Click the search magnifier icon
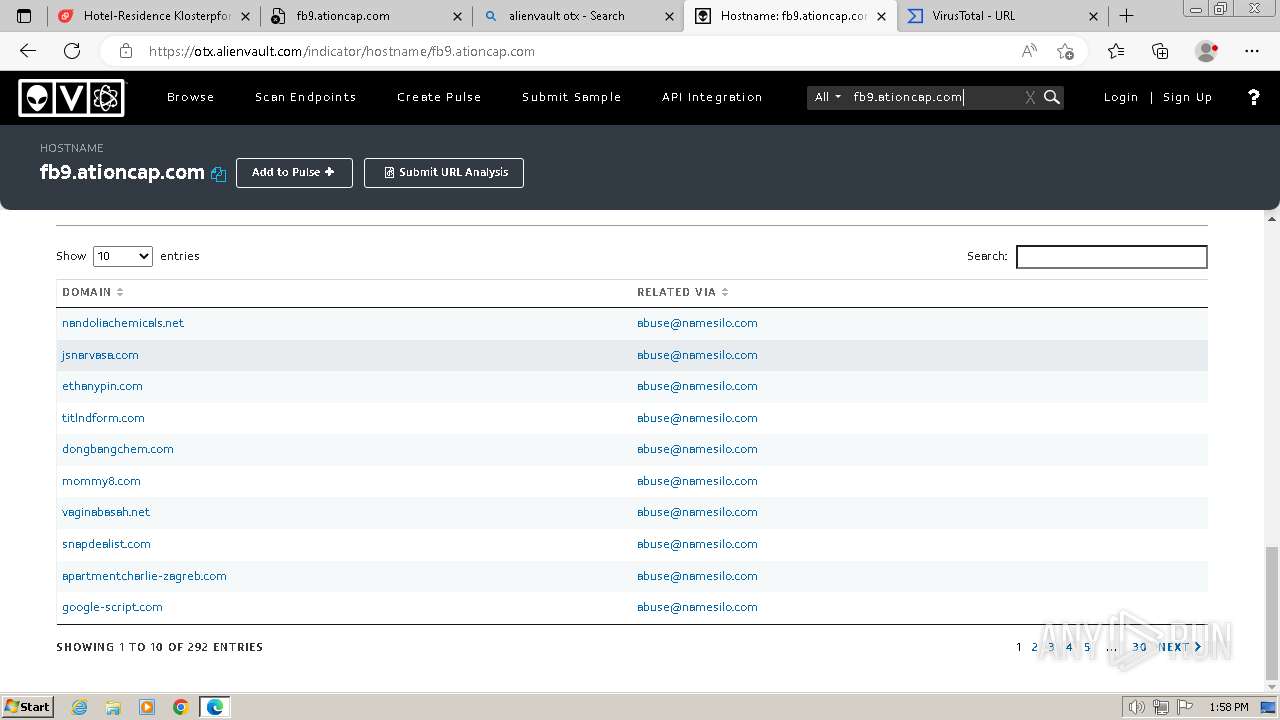This screenshot has width=1280, height=720. (x=1052, y=97)
